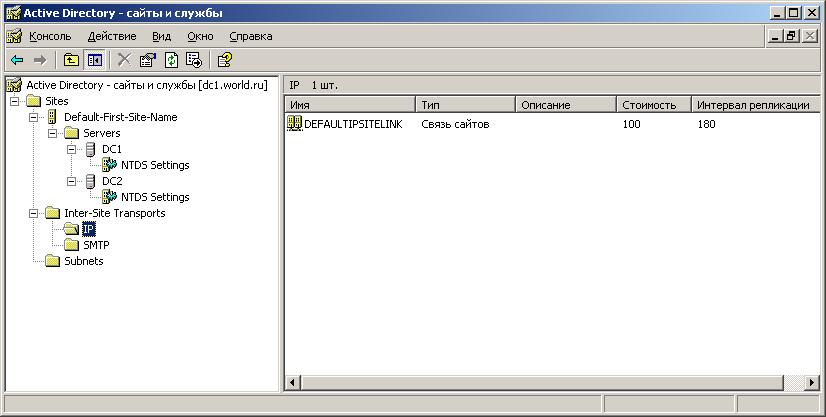The height and width of the screenshot is (417, 826).
Task: Click the Delete X toolbar icon
Action: pyautogui.click(x=124, y=60)
